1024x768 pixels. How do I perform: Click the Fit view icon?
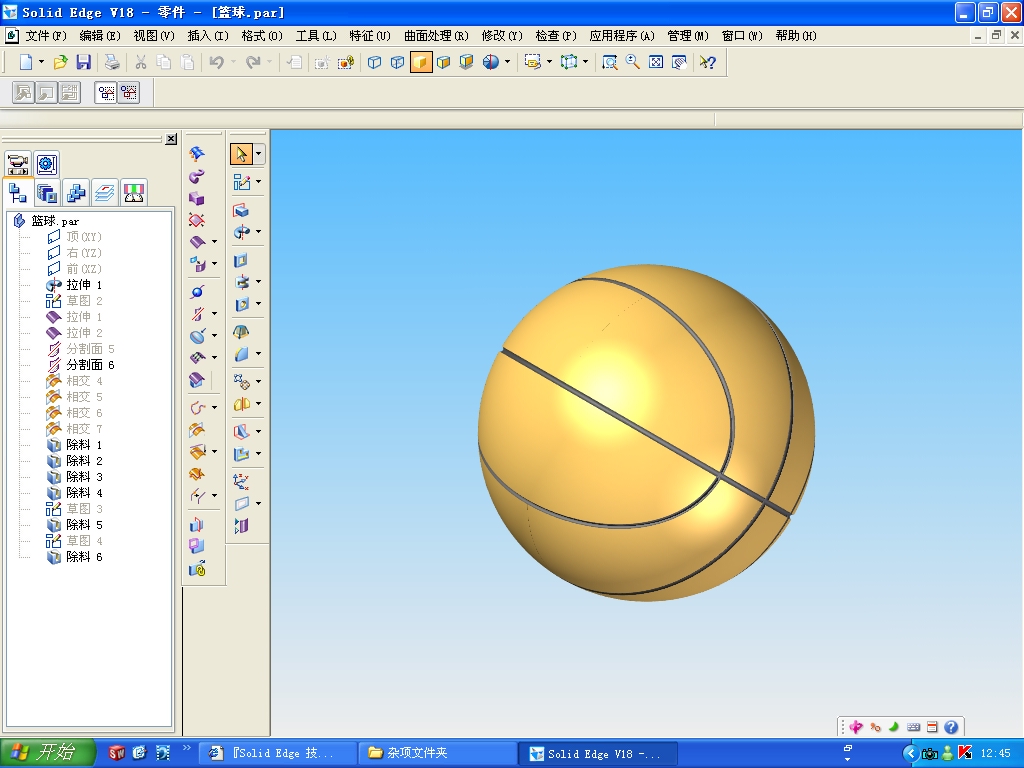click(656, 62)
